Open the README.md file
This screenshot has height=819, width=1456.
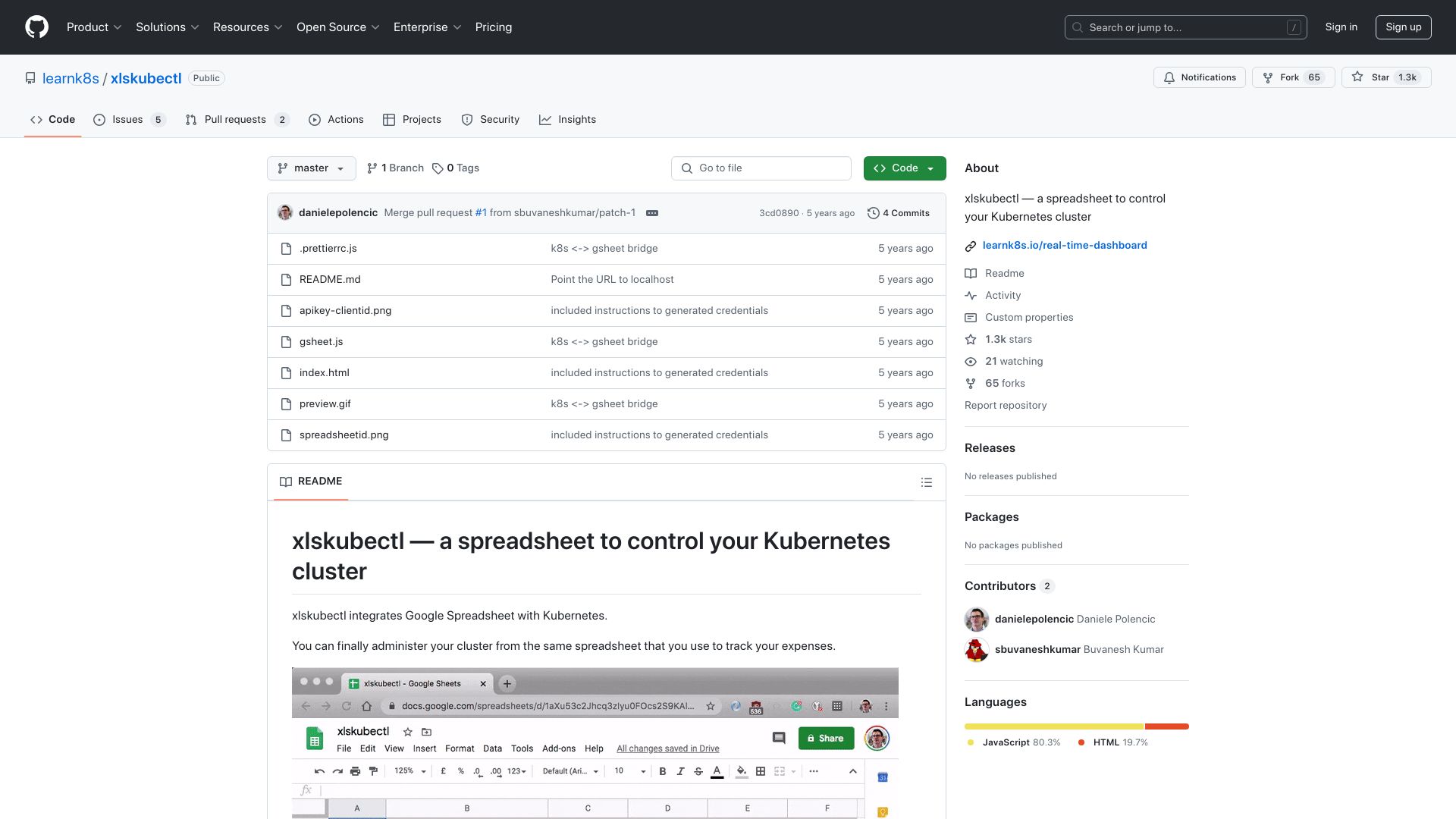pyautogui.click(x=330, y=280)
